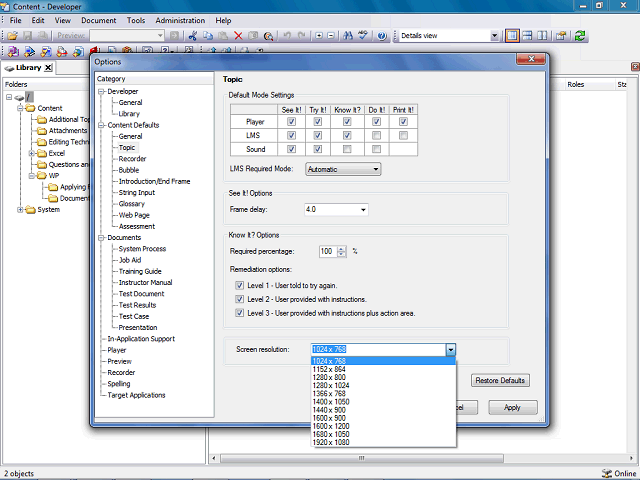Click the scissors cut toolbar icon
The height and width of the screenshot is (480, 640).
pyautogui.click(x=191, y=36)
